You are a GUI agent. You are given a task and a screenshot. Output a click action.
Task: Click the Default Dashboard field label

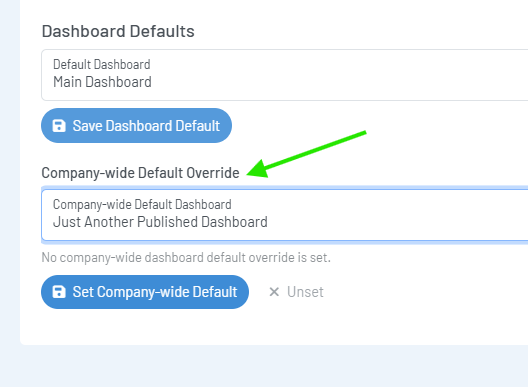click(x=102, y=64)
